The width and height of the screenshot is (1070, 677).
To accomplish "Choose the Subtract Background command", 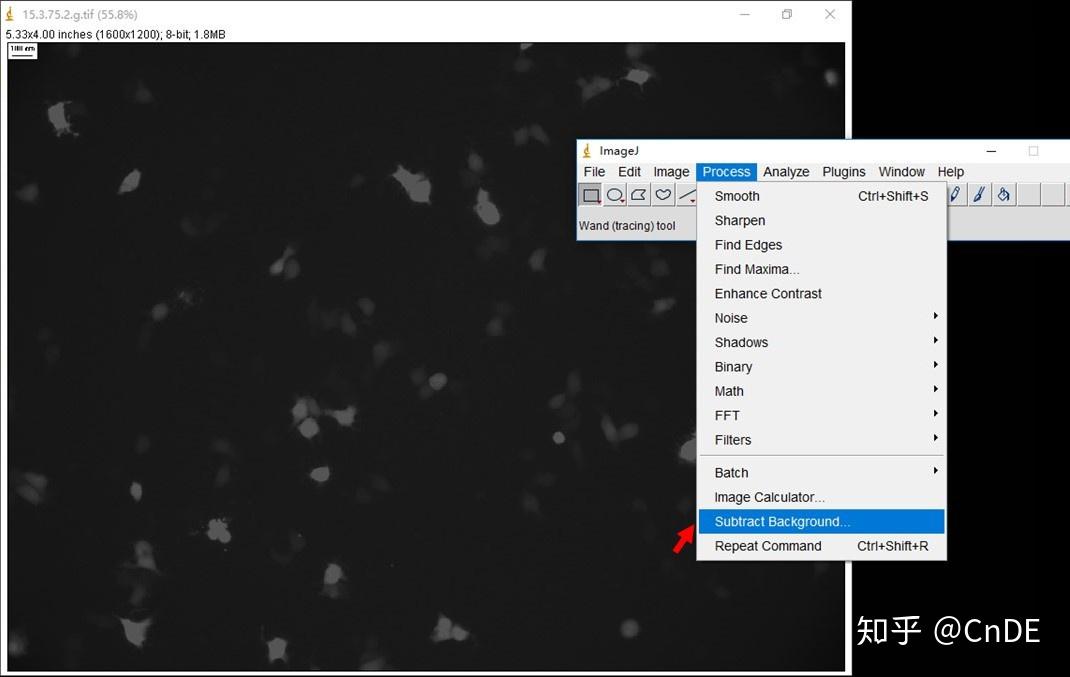I will coord(780,521).
